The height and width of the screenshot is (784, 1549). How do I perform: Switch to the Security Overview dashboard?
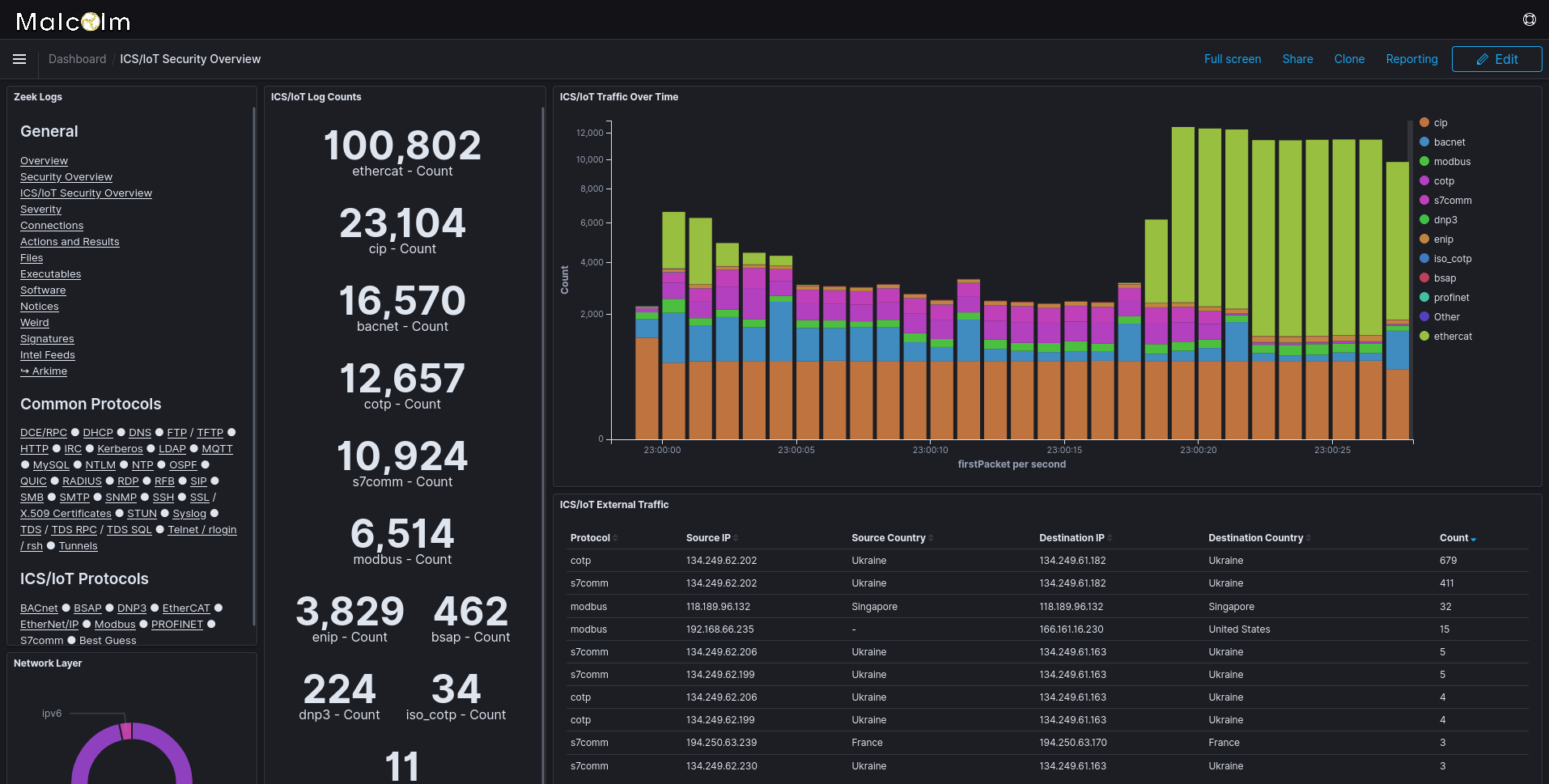pyautogui.click(x=66, y=176)
